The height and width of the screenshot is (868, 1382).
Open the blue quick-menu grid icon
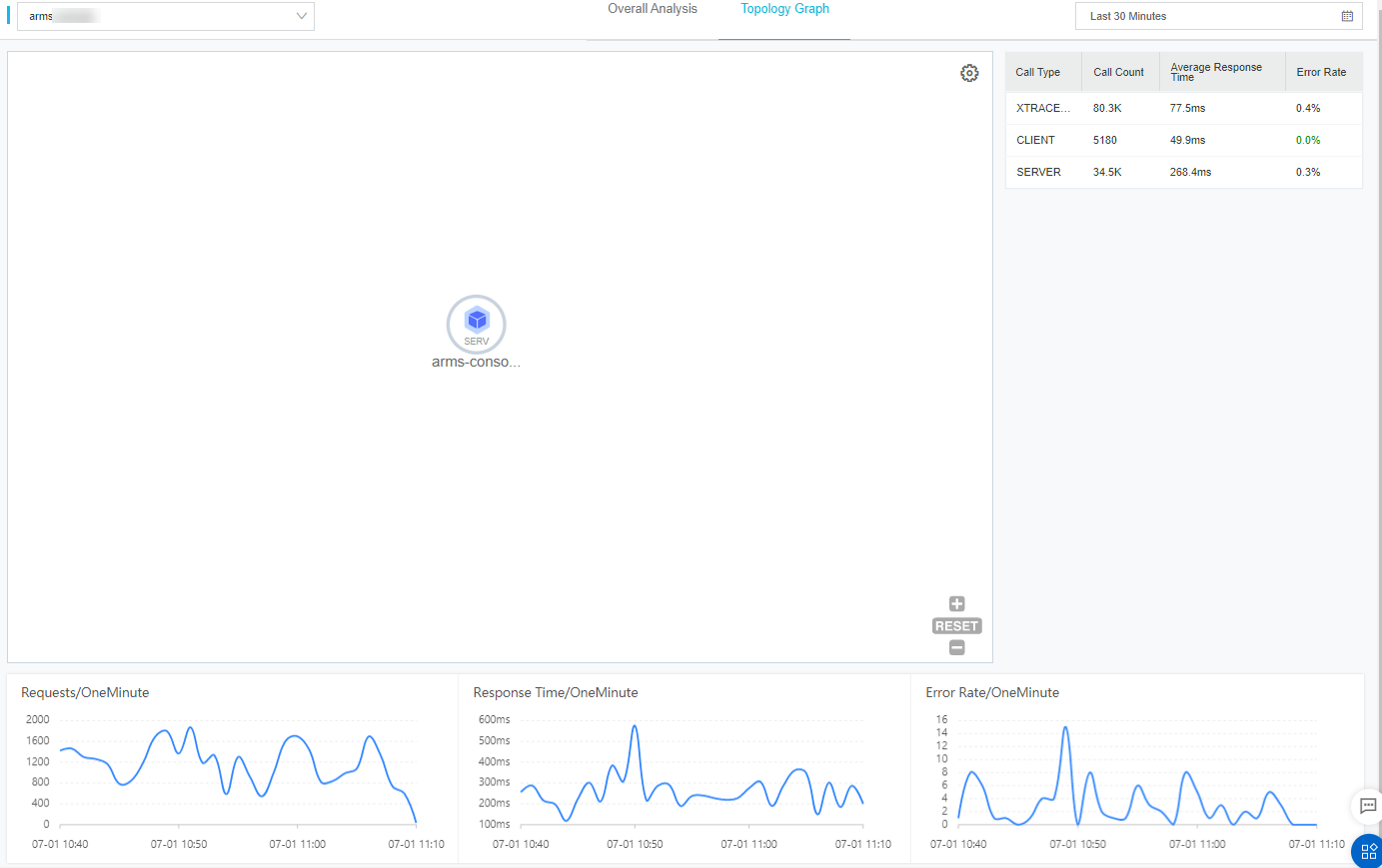(x=1368, y=851)
